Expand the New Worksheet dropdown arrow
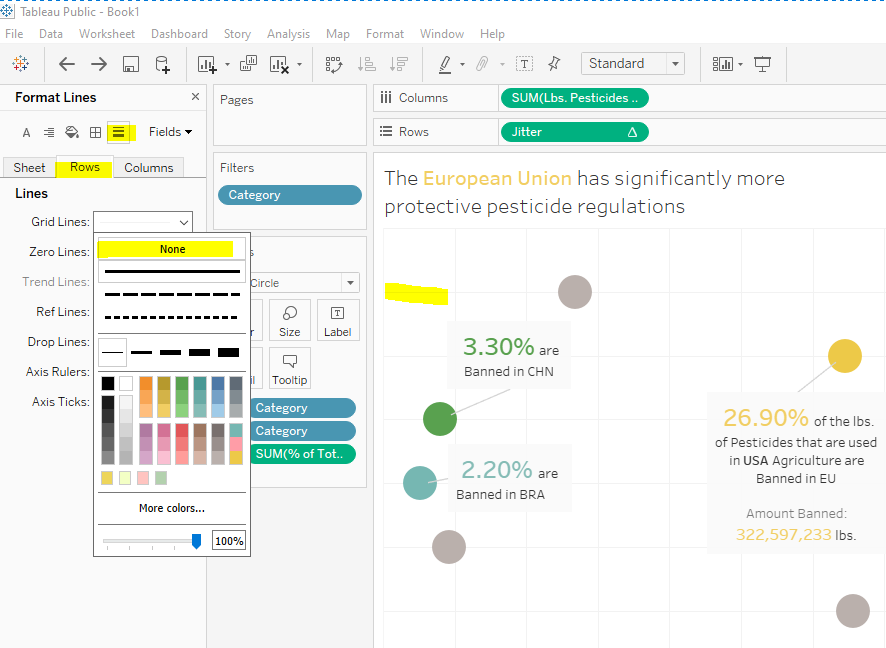Viewport: 886px width, 648px height. (227, 64)
